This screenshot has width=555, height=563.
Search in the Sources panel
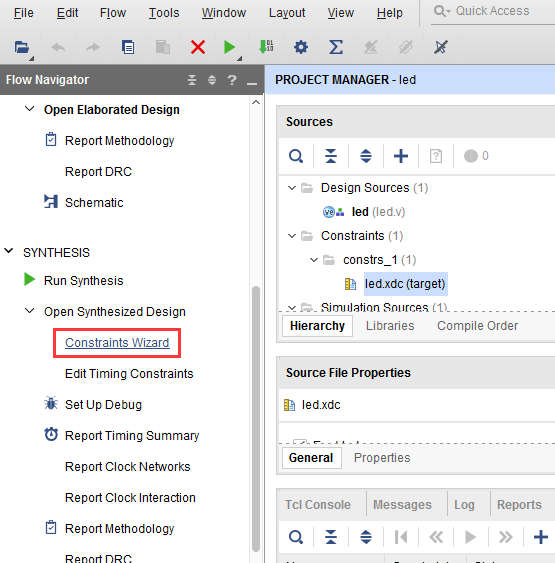click(x=296, y=156)
